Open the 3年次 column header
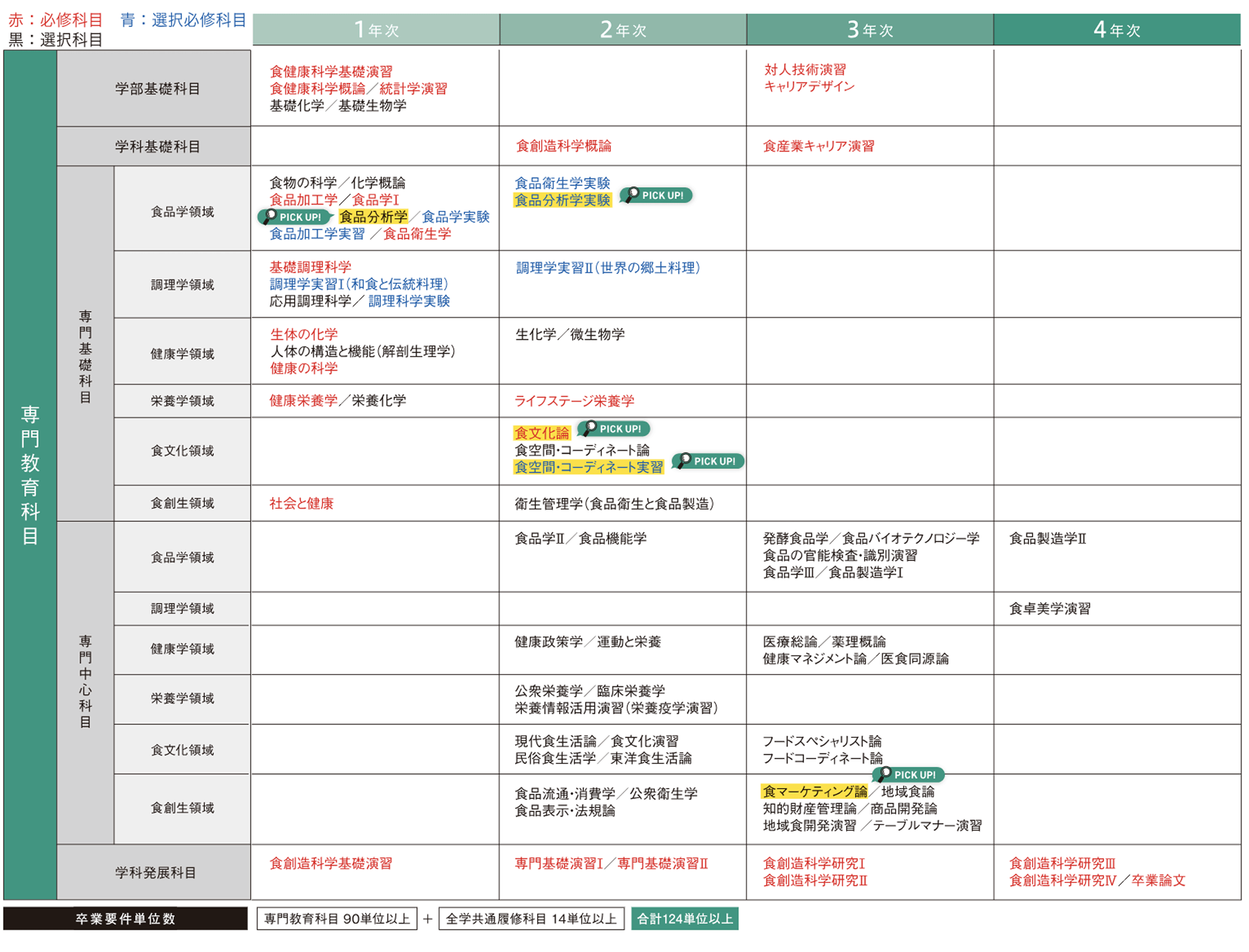The width and height of the screenshot is (1249, 952). coord(870,29)
